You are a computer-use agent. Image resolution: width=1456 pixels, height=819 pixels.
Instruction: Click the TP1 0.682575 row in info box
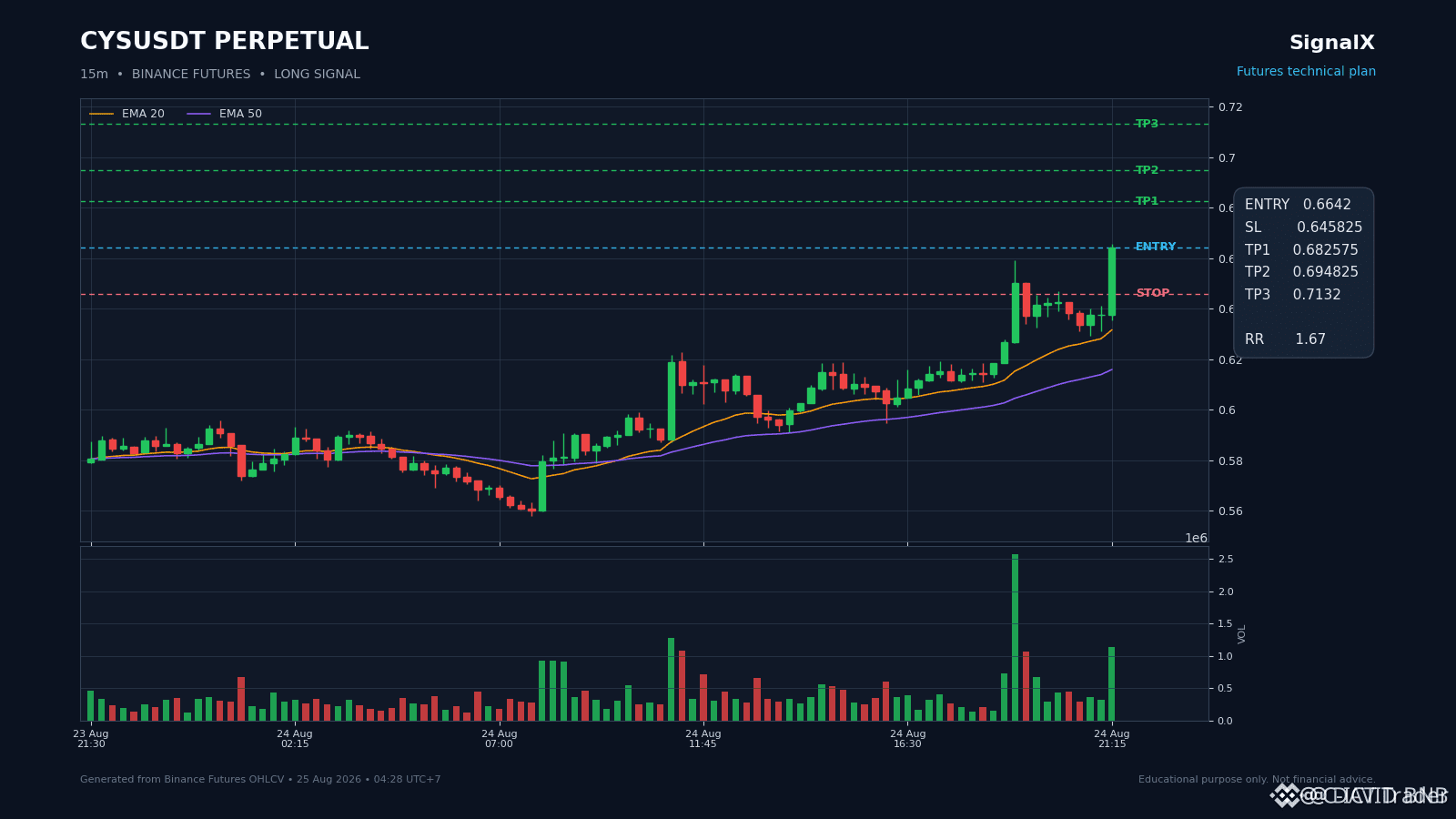(x=1301, y=250)
